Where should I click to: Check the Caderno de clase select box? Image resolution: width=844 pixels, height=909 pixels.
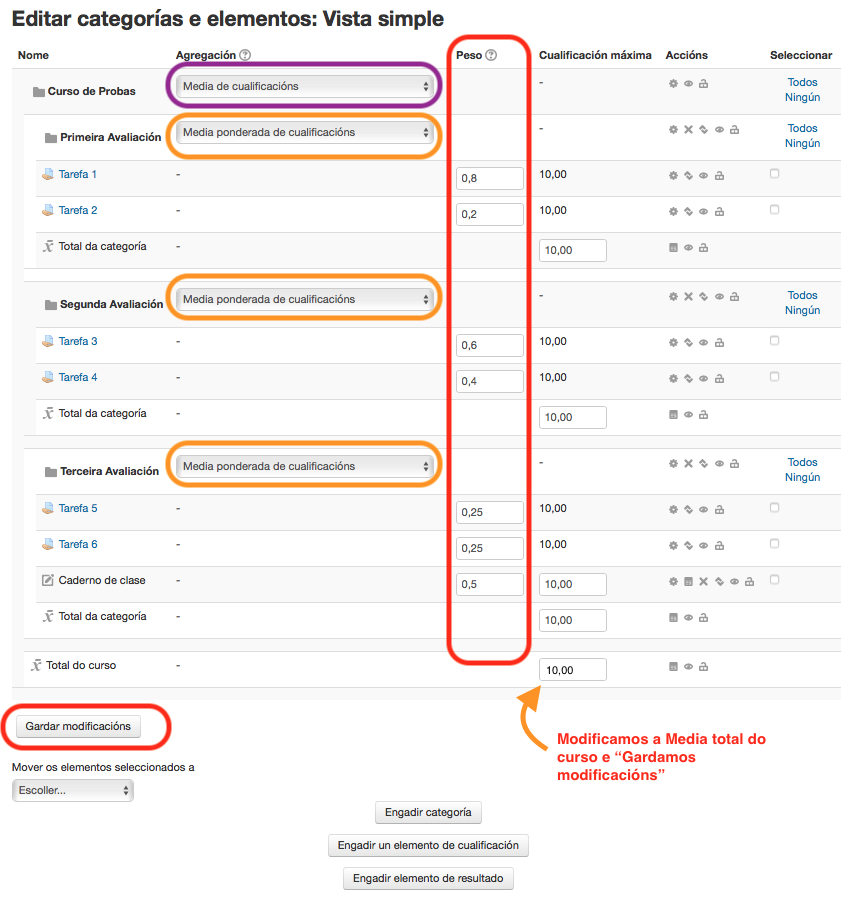[774, 580]
